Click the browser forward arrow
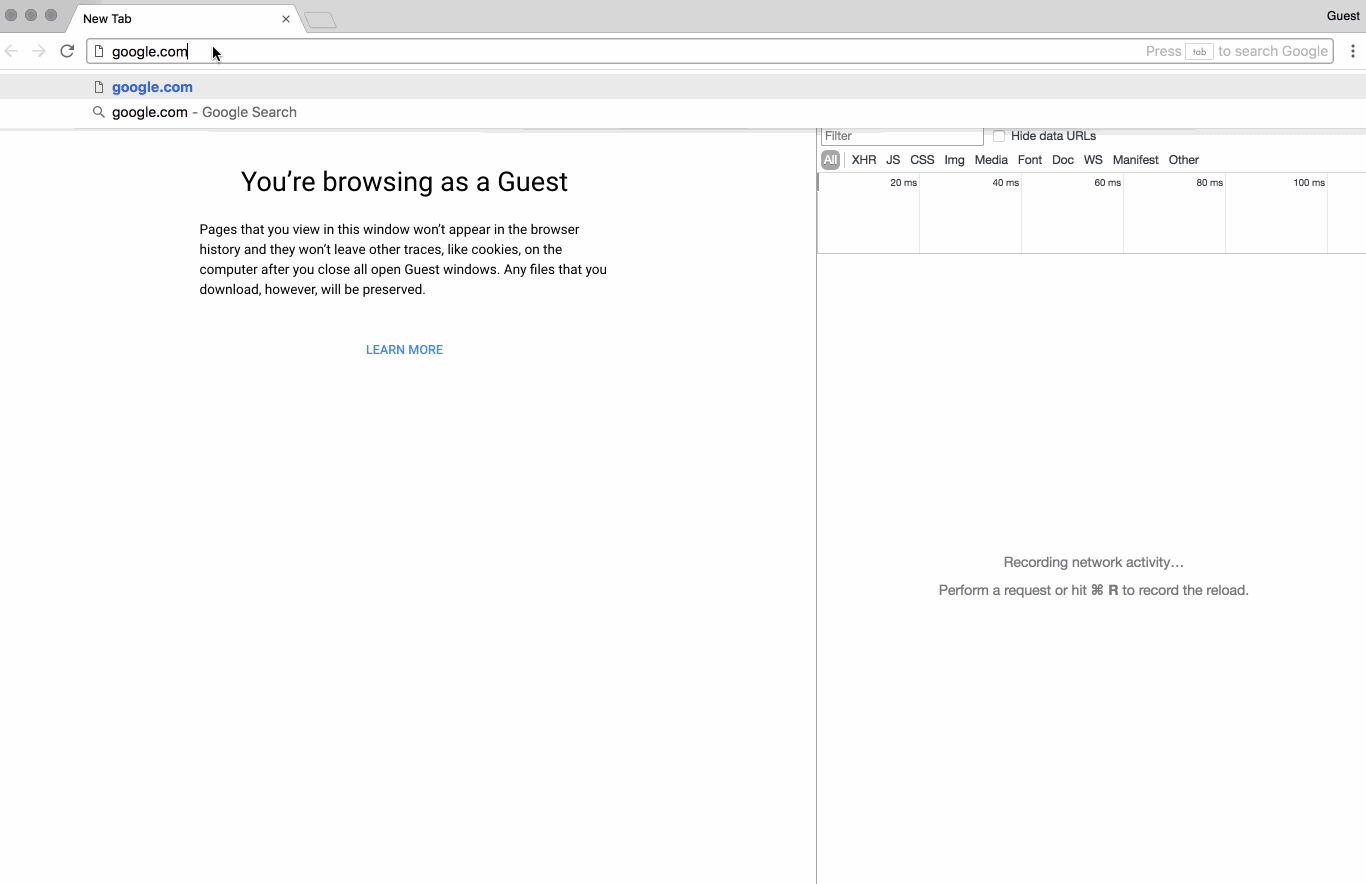This screenshot has width=1366, height=884. coord(39,51)
